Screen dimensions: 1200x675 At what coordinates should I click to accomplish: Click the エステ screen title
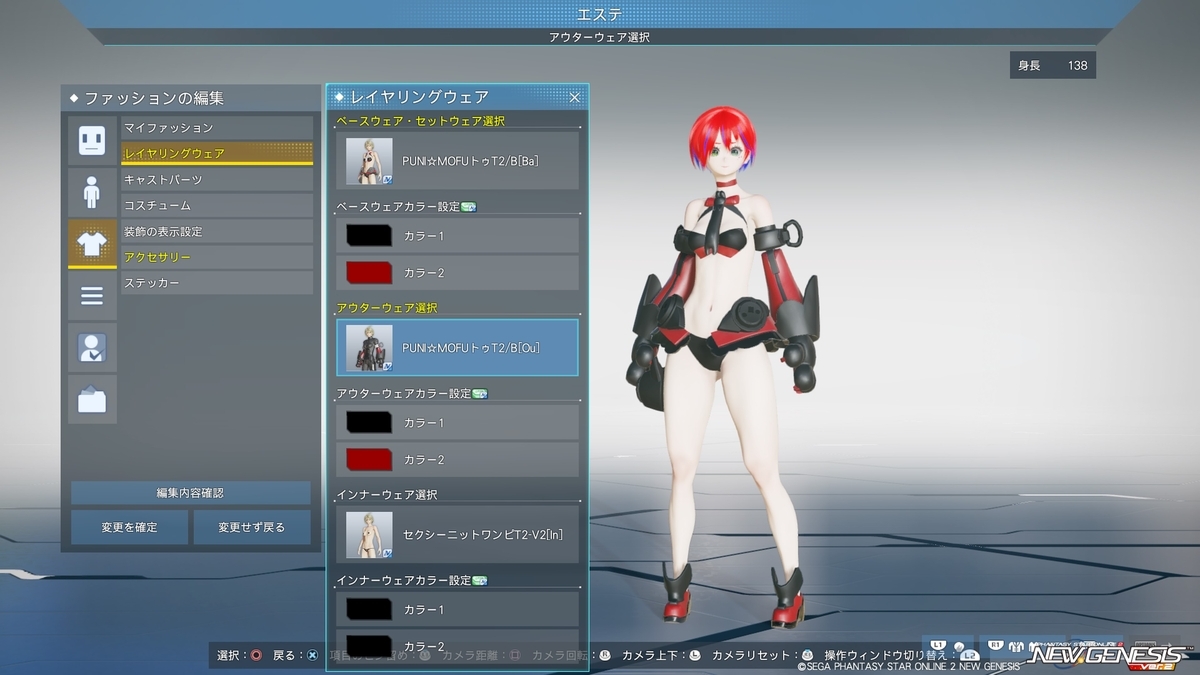click(x=600, y=14)
